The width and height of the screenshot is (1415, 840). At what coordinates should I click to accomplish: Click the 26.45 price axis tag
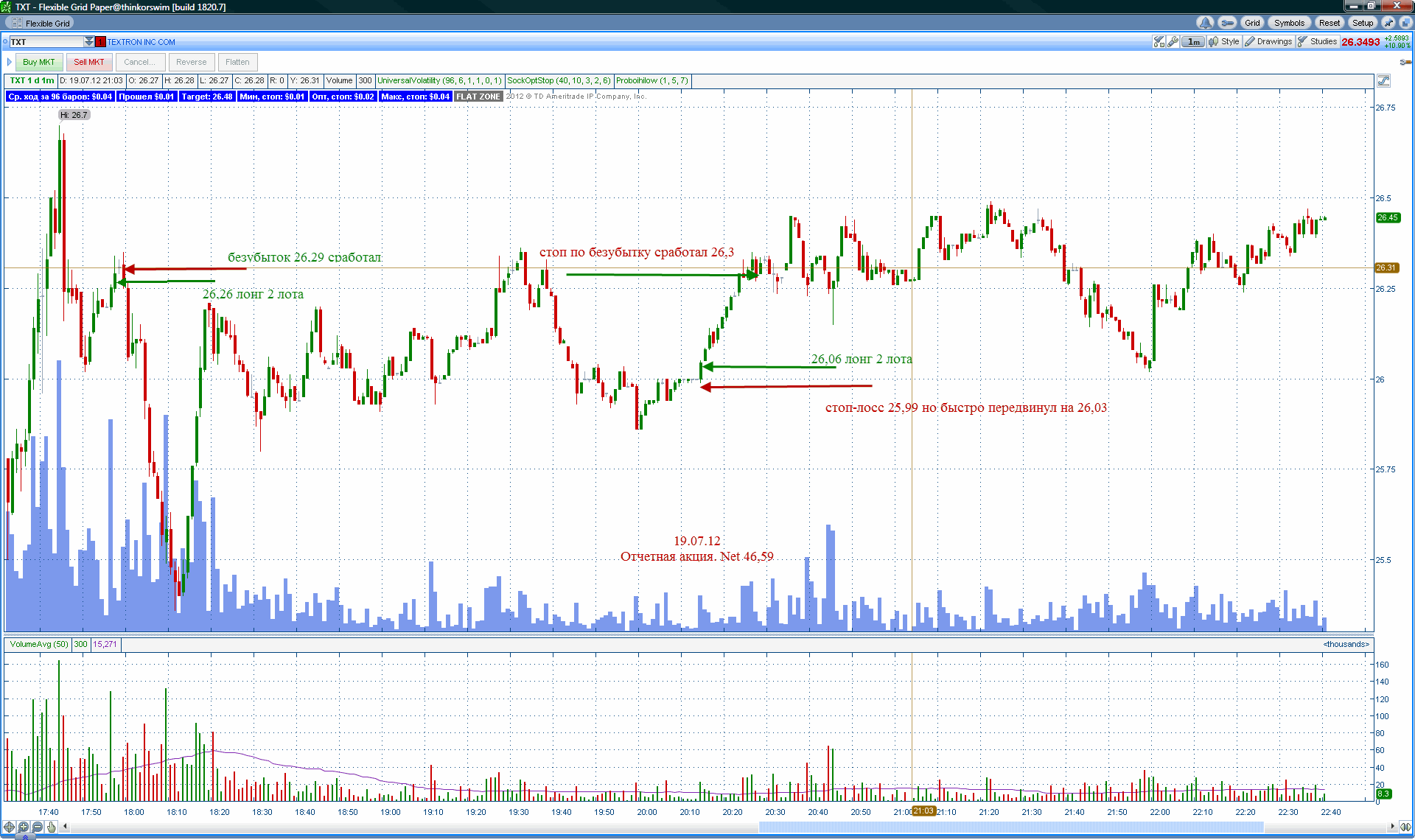point(1388,217)
